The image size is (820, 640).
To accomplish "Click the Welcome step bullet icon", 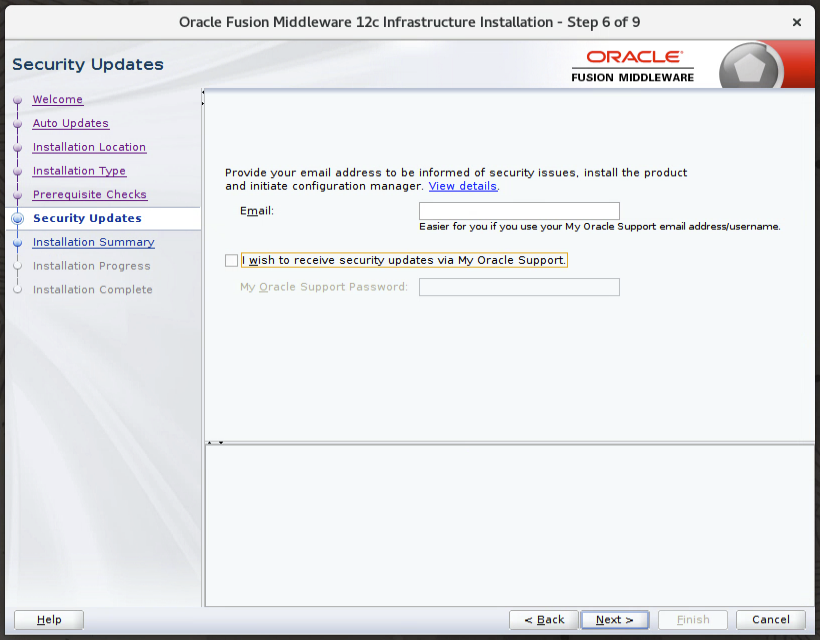I will click(18, 100).
